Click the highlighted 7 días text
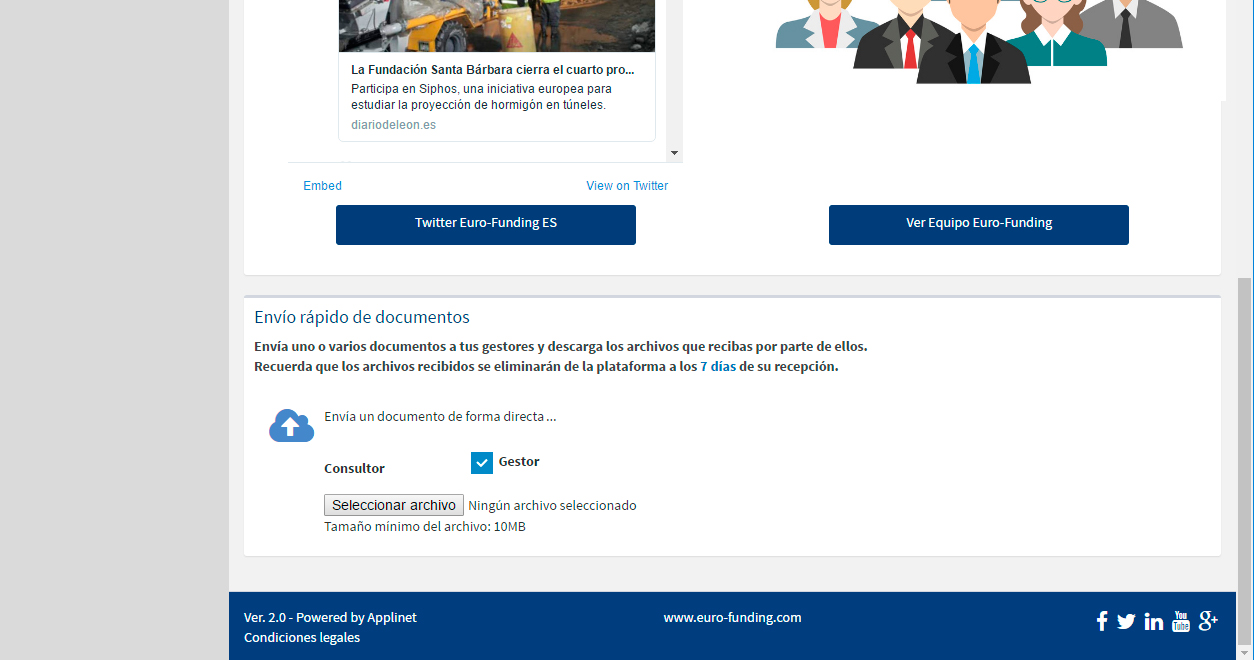This screenshot has height=660, width=1254. coord(717,367)
